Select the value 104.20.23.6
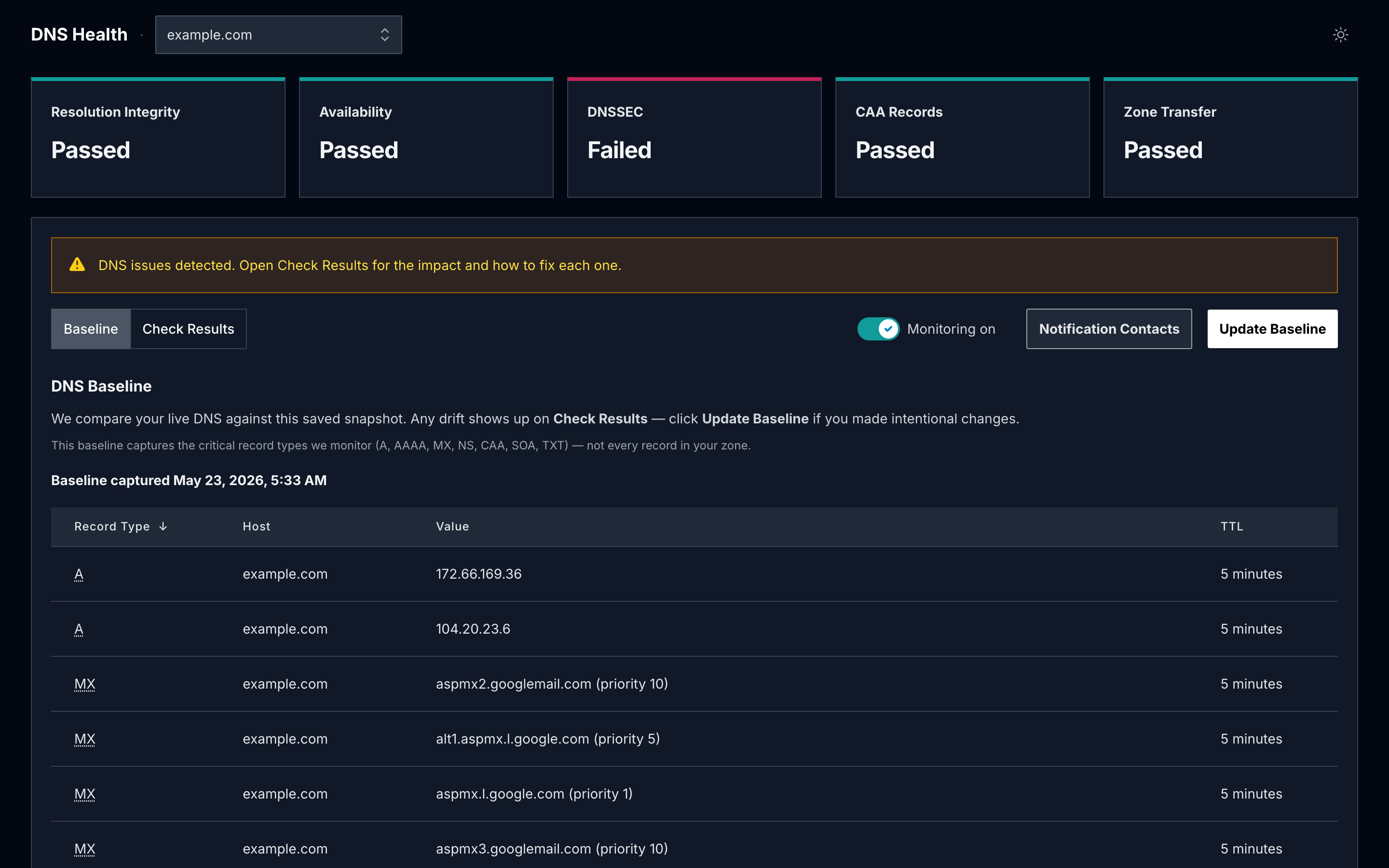The image size is (1389, 868). 473,629
